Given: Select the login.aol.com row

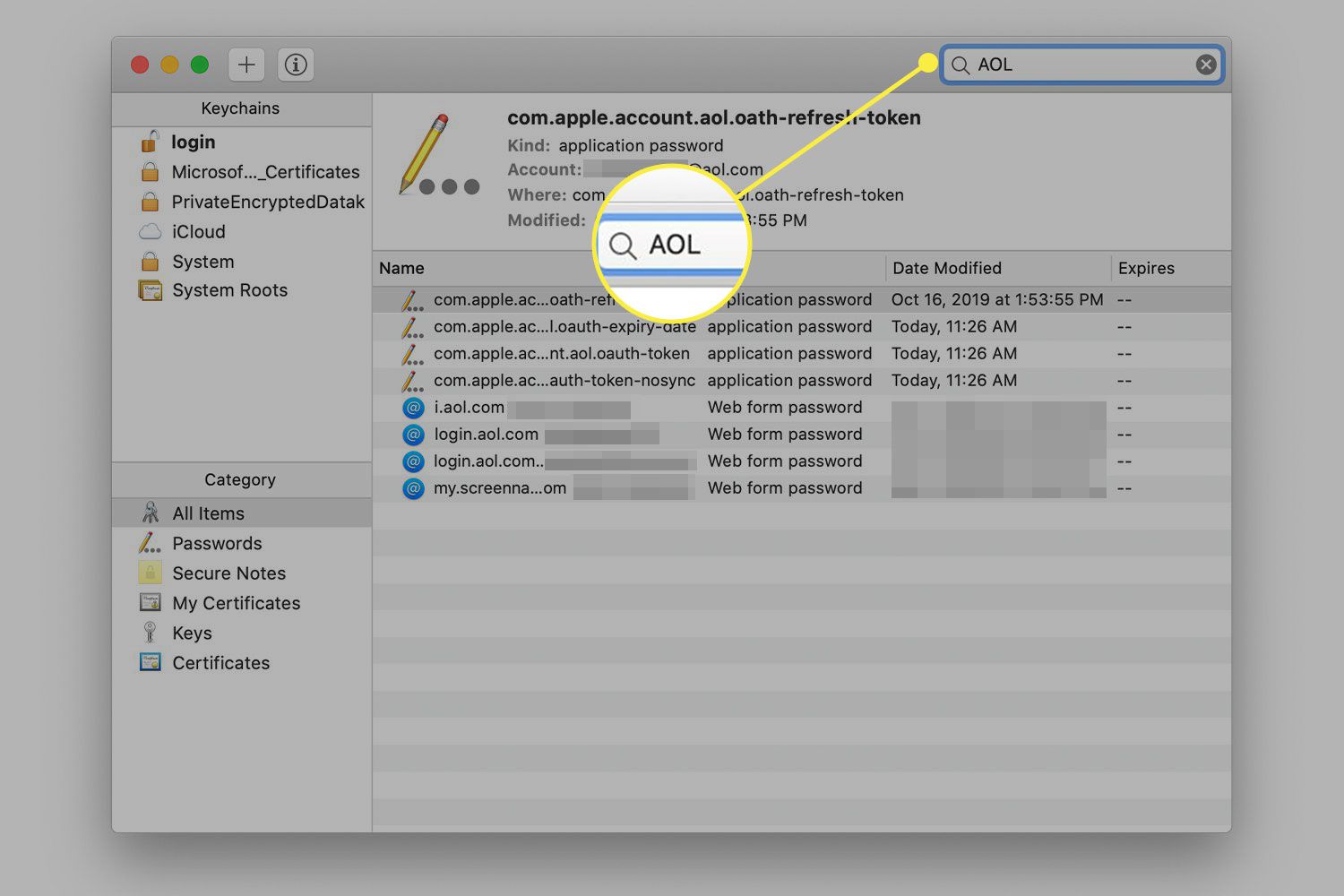Looking at the screenshot, I should 802,435.
